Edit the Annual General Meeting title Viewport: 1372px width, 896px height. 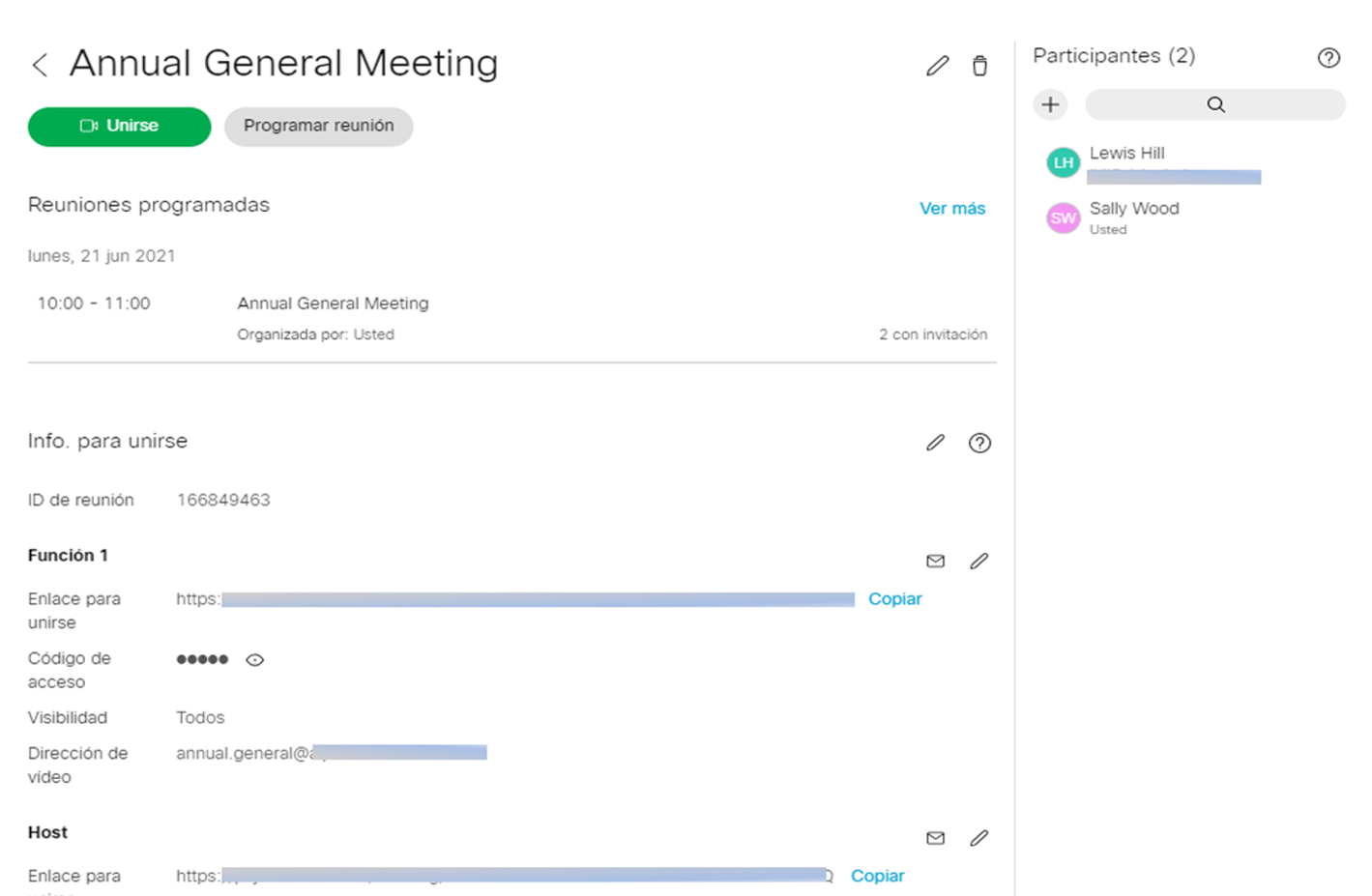point(937,66)
